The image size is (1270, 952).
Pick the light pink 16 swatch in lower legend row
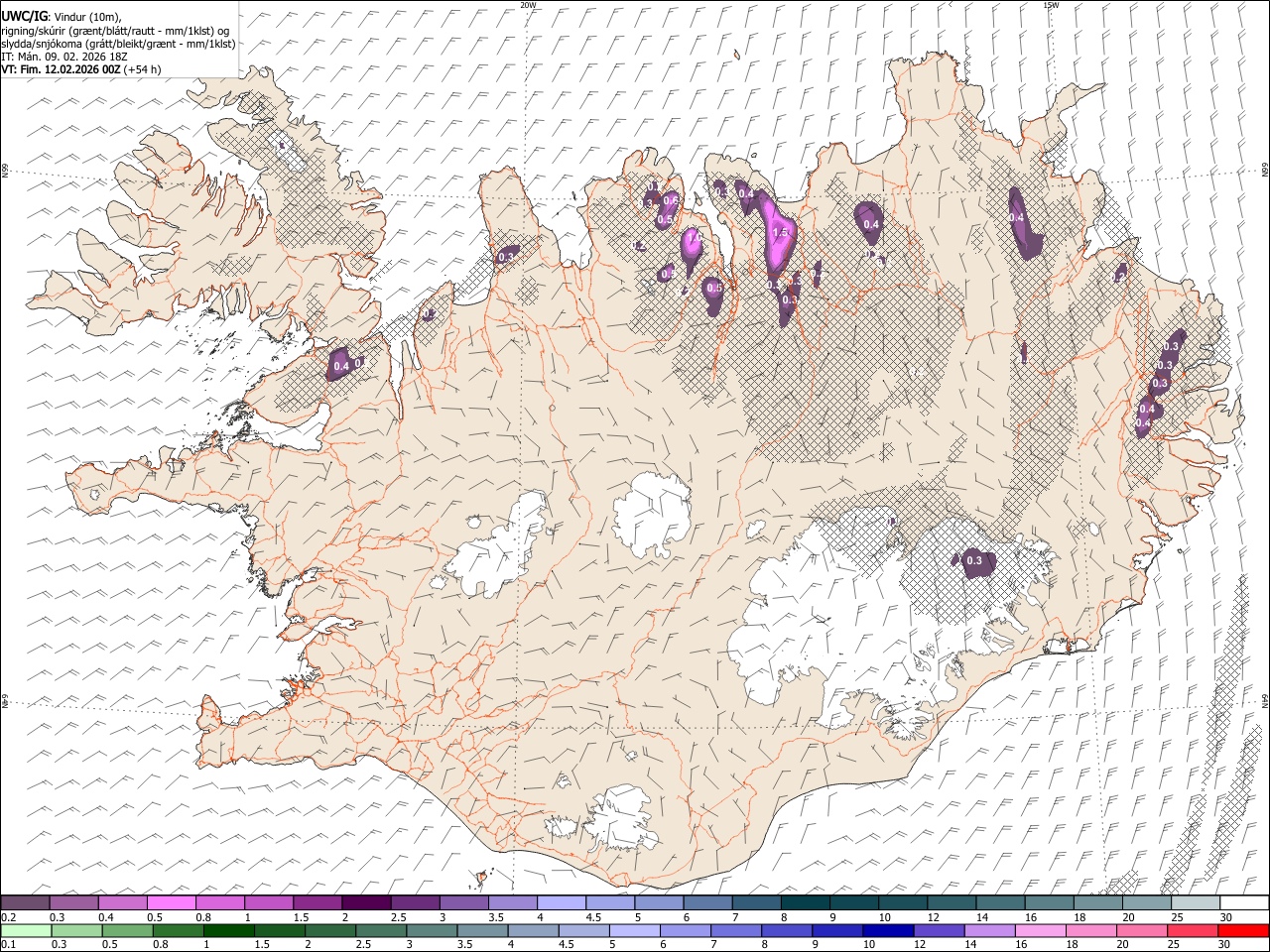click(1040, 930)
